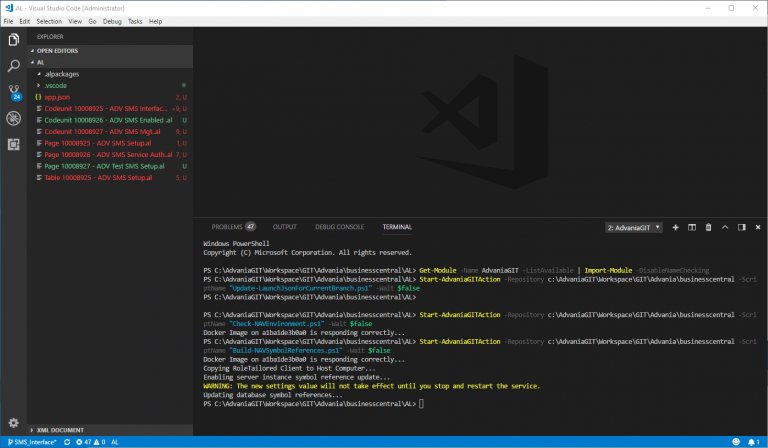
Task: Expand the .vscode folder
Action: click(x=54, y=85)
